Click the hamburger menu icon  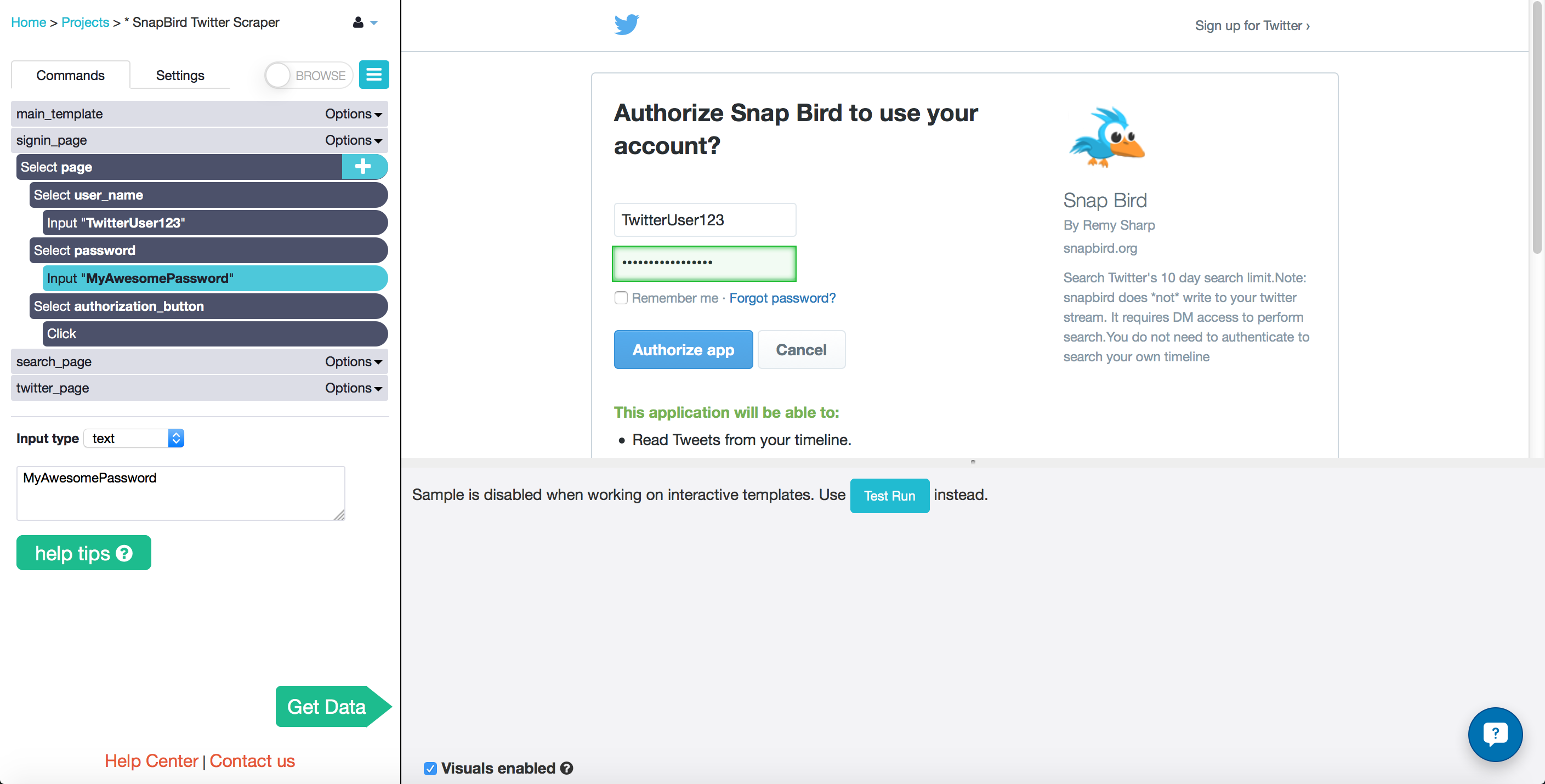pos(372,75)
